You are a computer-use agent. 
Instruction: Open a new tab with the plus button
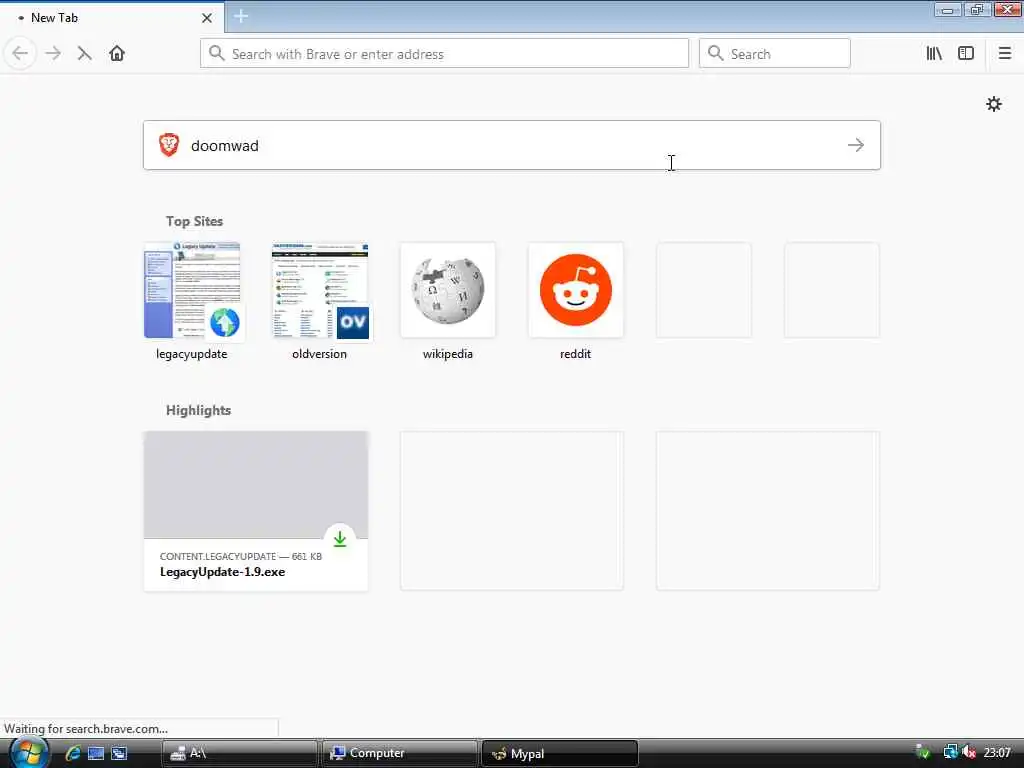(241, 16)
